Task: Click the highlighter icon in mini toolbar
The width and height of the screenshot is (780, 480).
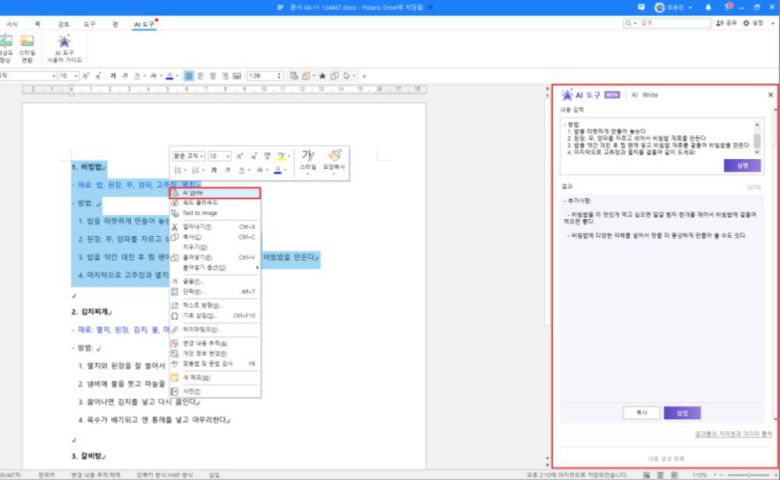Action: coord(281,156)
